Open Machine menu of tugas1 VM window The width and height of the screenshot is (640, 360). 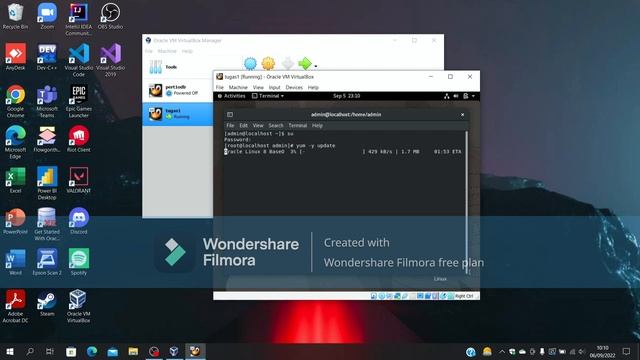pyautogui.click(x=238, y=87)
